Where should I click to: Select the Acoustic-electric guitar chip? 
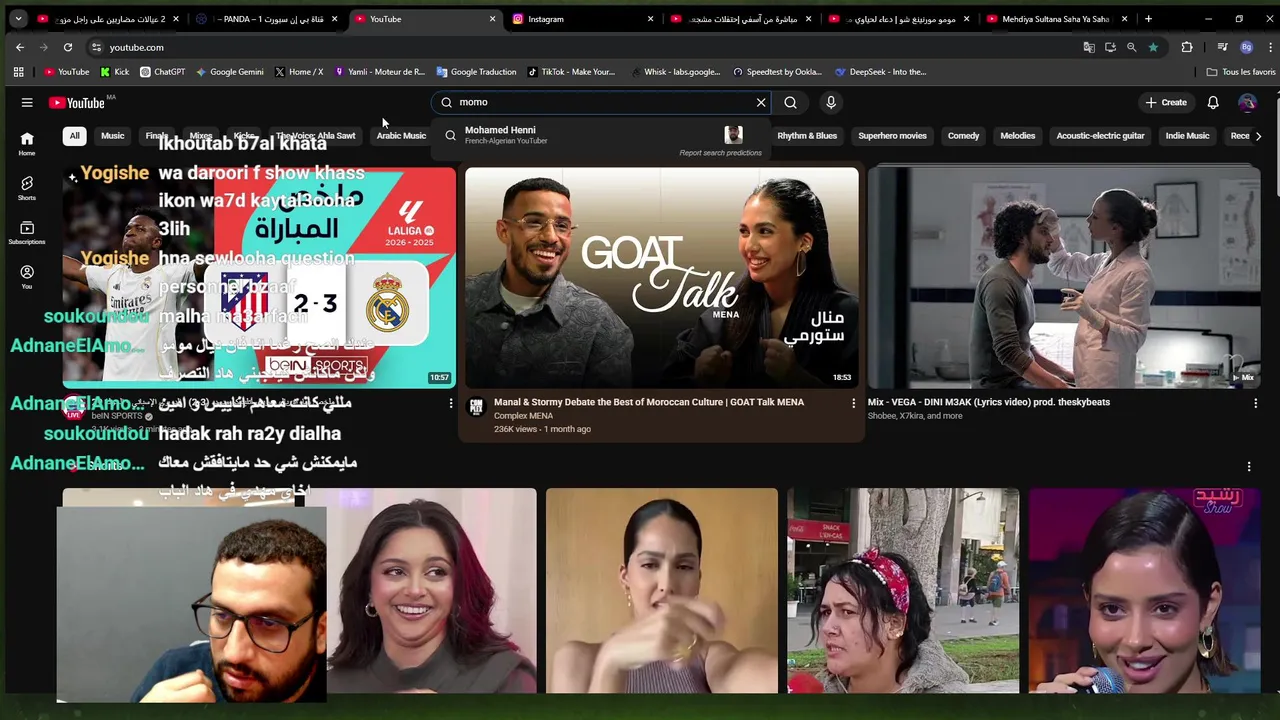click(1100, 136)
